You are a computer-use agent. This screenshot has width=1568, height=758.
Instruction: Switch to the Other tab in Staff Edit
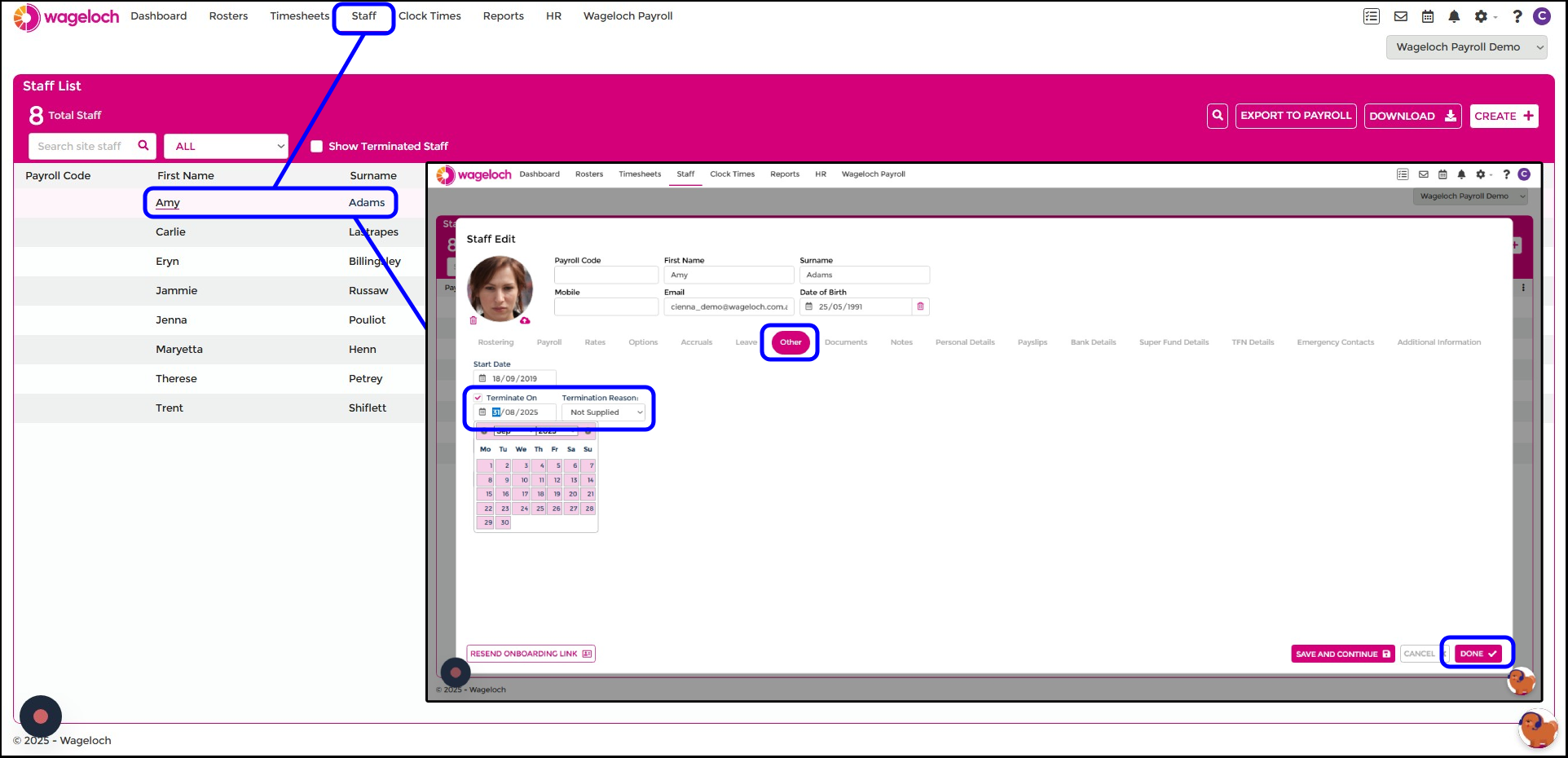pyautogui.click(x=790, y=342)
